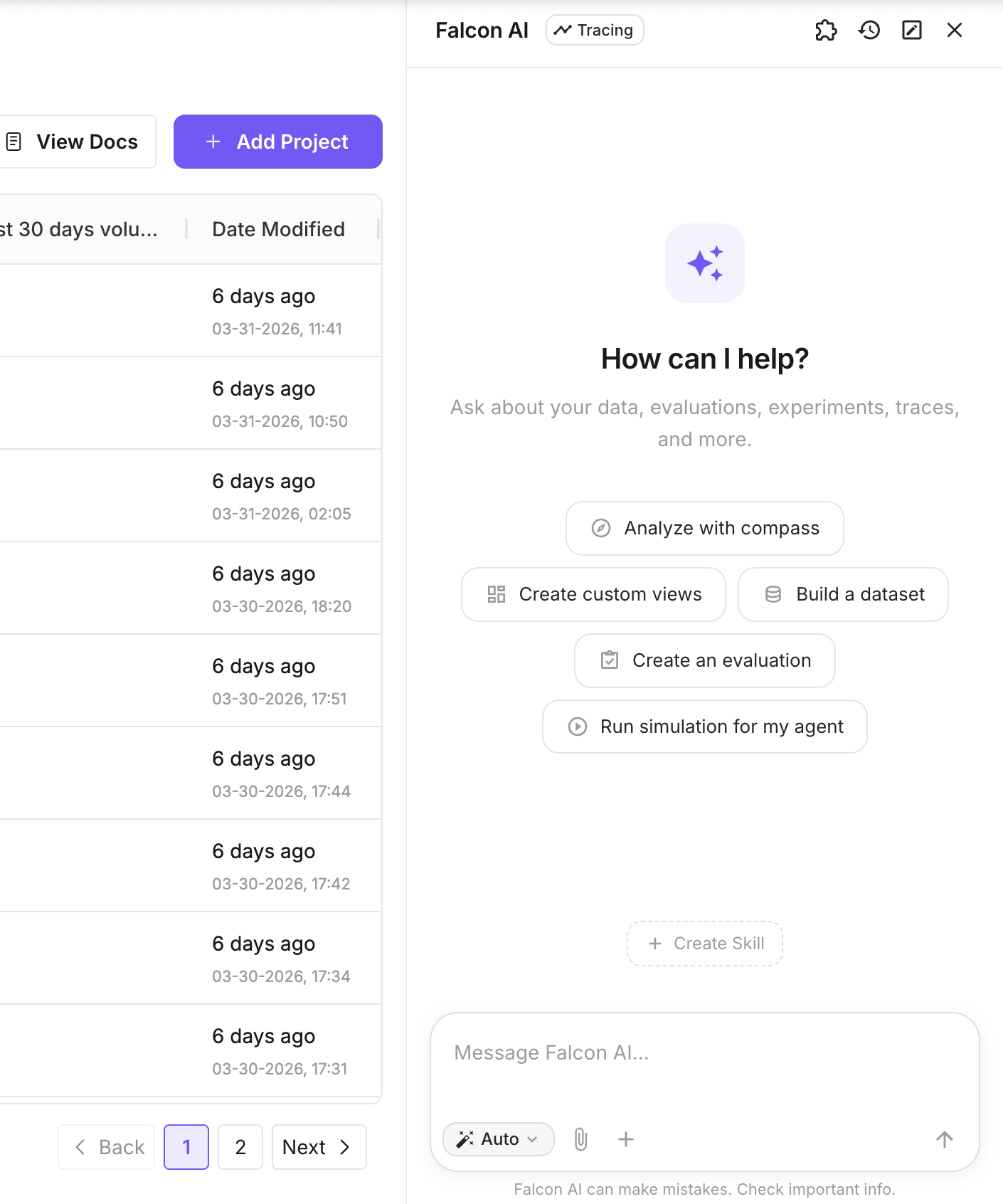Screen dimensions: 1003x1204
Task: Focus the Message Falcon AI input field
Action: click(705, 1053)
